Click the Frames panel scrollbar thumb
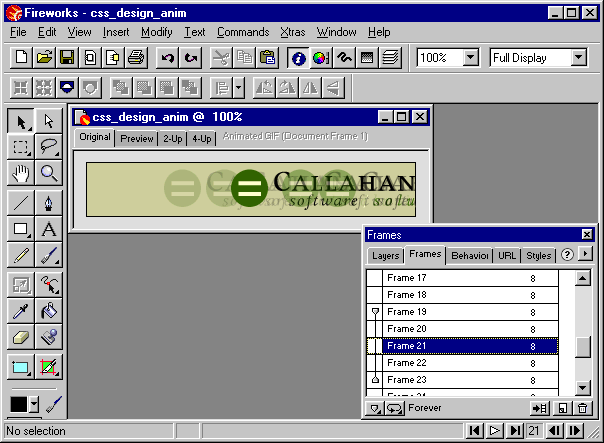The image size is (604, 443). [583, 347]
